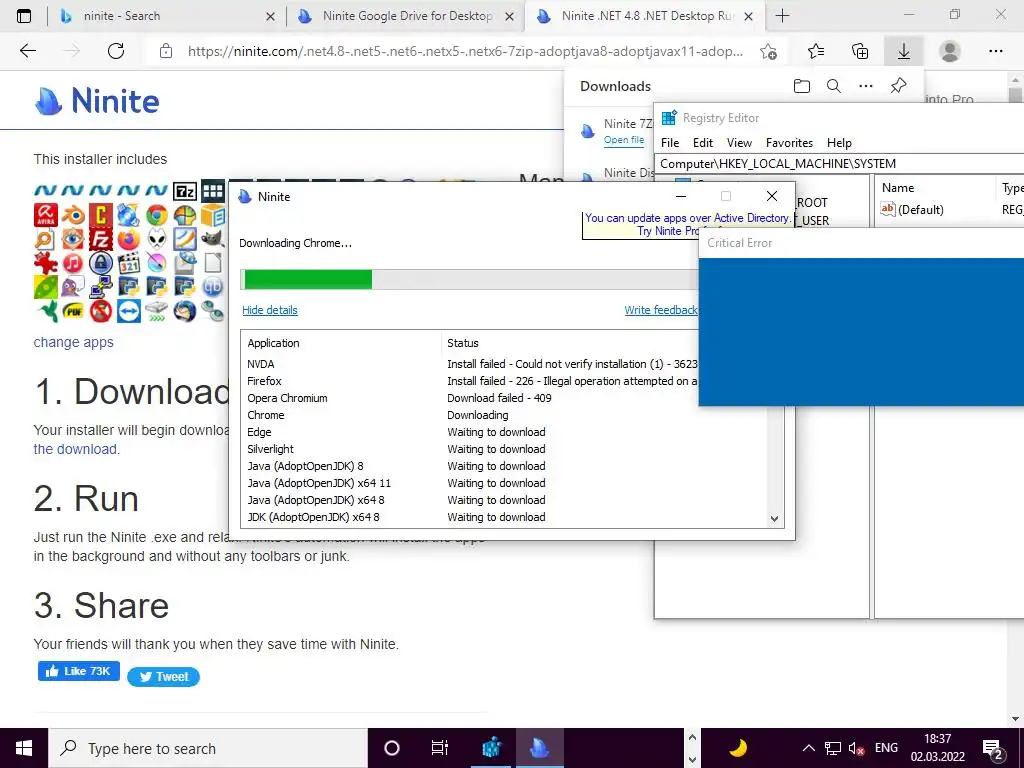The height and width of the screenshot is (768, 1024).
Task: Click the IrfanView red icon
Action: (46, 263)
